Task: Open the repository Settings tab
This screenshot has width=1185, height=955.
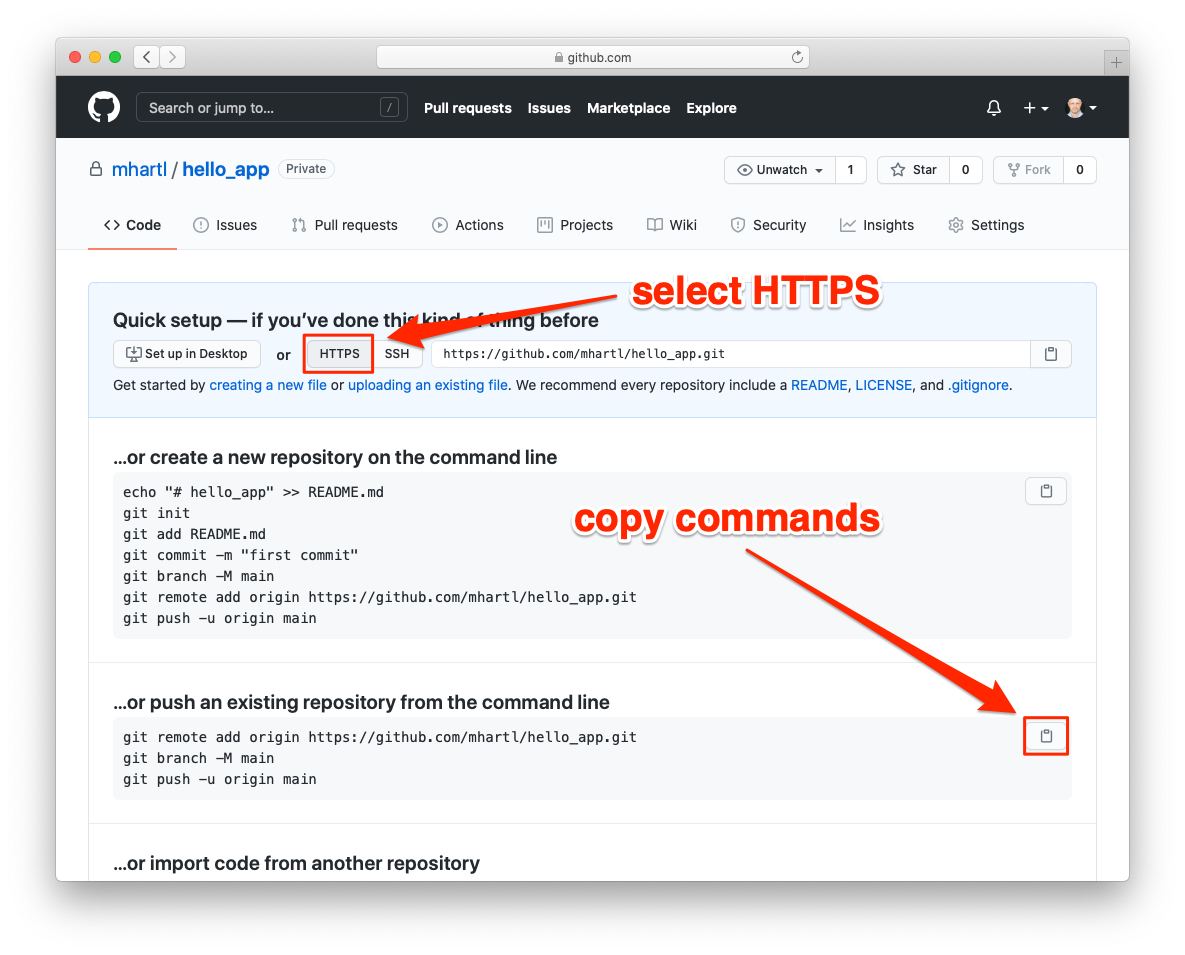Action: [985, 225]
